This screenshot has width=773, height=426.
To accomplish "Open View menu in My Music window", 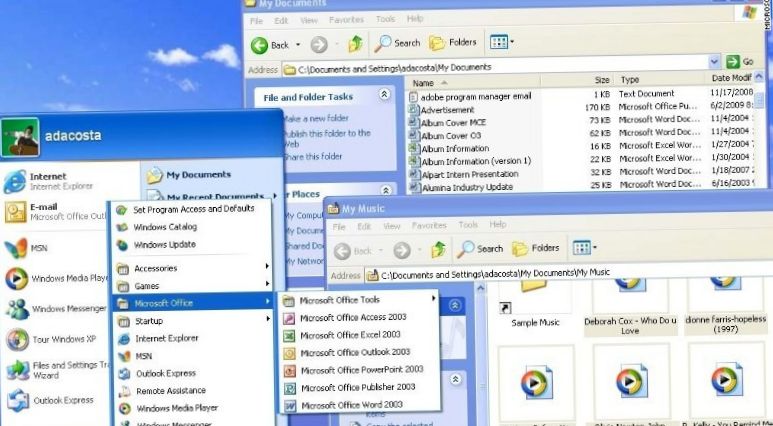I will click(x=391, y=226).
